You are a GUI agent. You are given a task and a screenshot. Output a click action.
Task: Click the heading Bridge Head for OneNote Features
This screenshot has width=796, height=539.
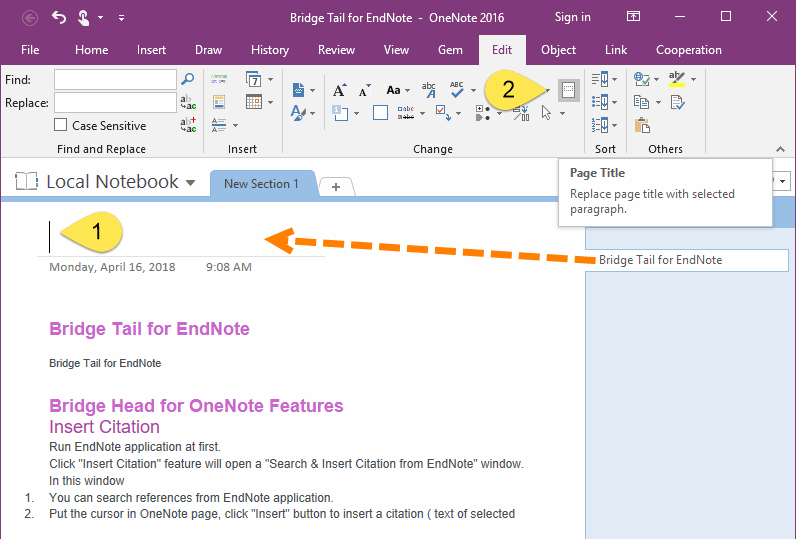(x=196, y=406)
